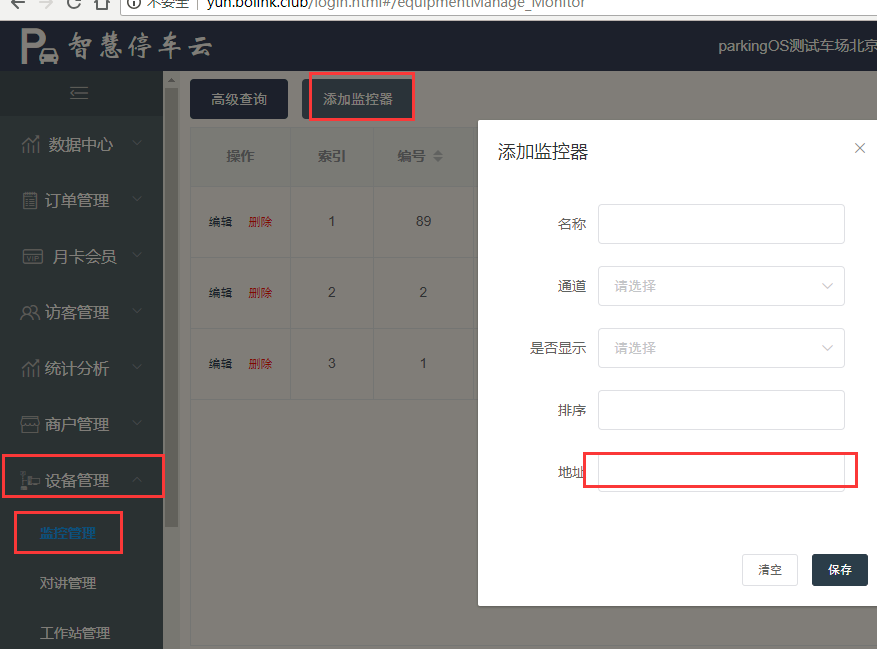Click the 保存 button

839,570
